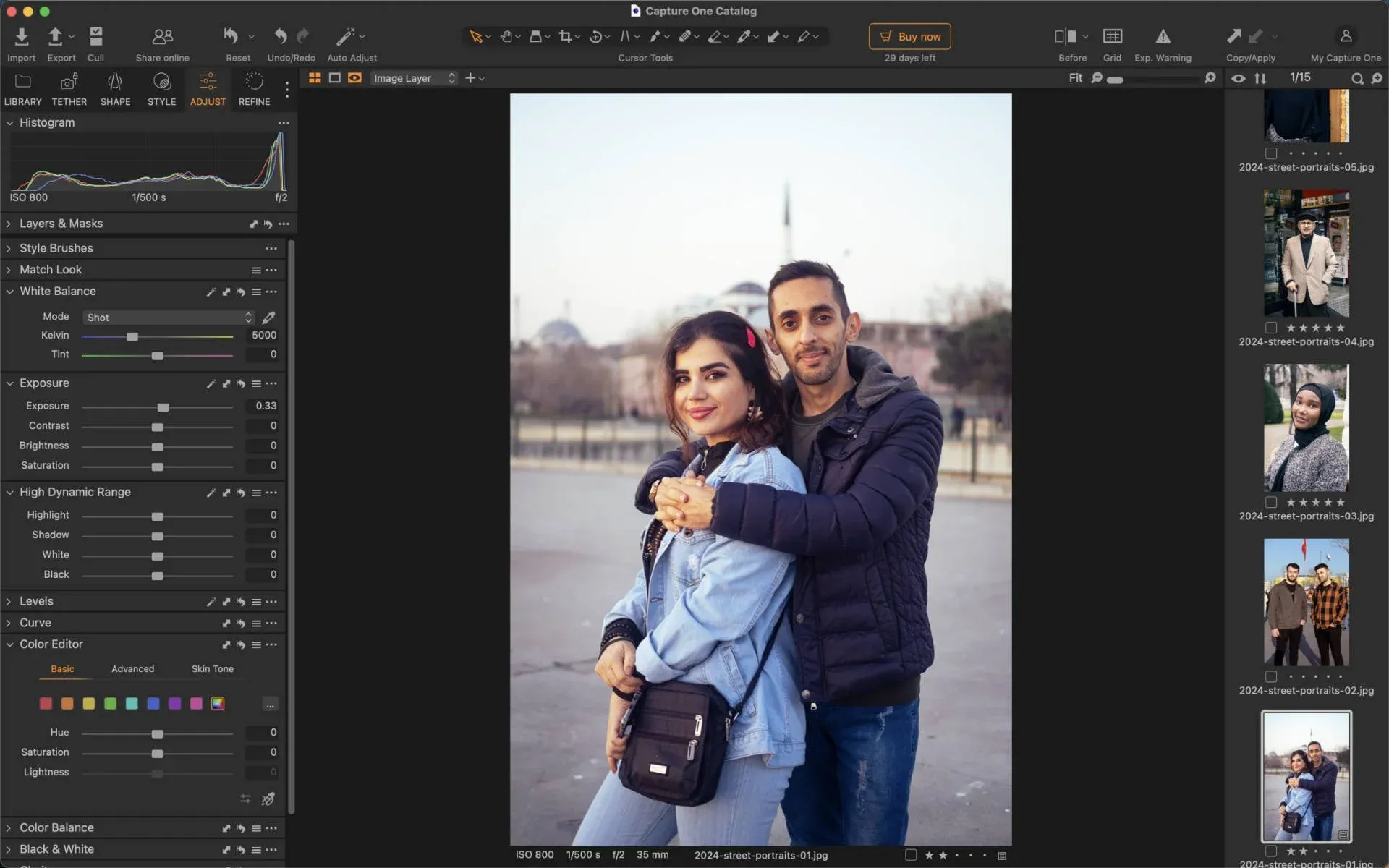
Task: Select the Draw Mask brush tool
Action: point(655,36)
